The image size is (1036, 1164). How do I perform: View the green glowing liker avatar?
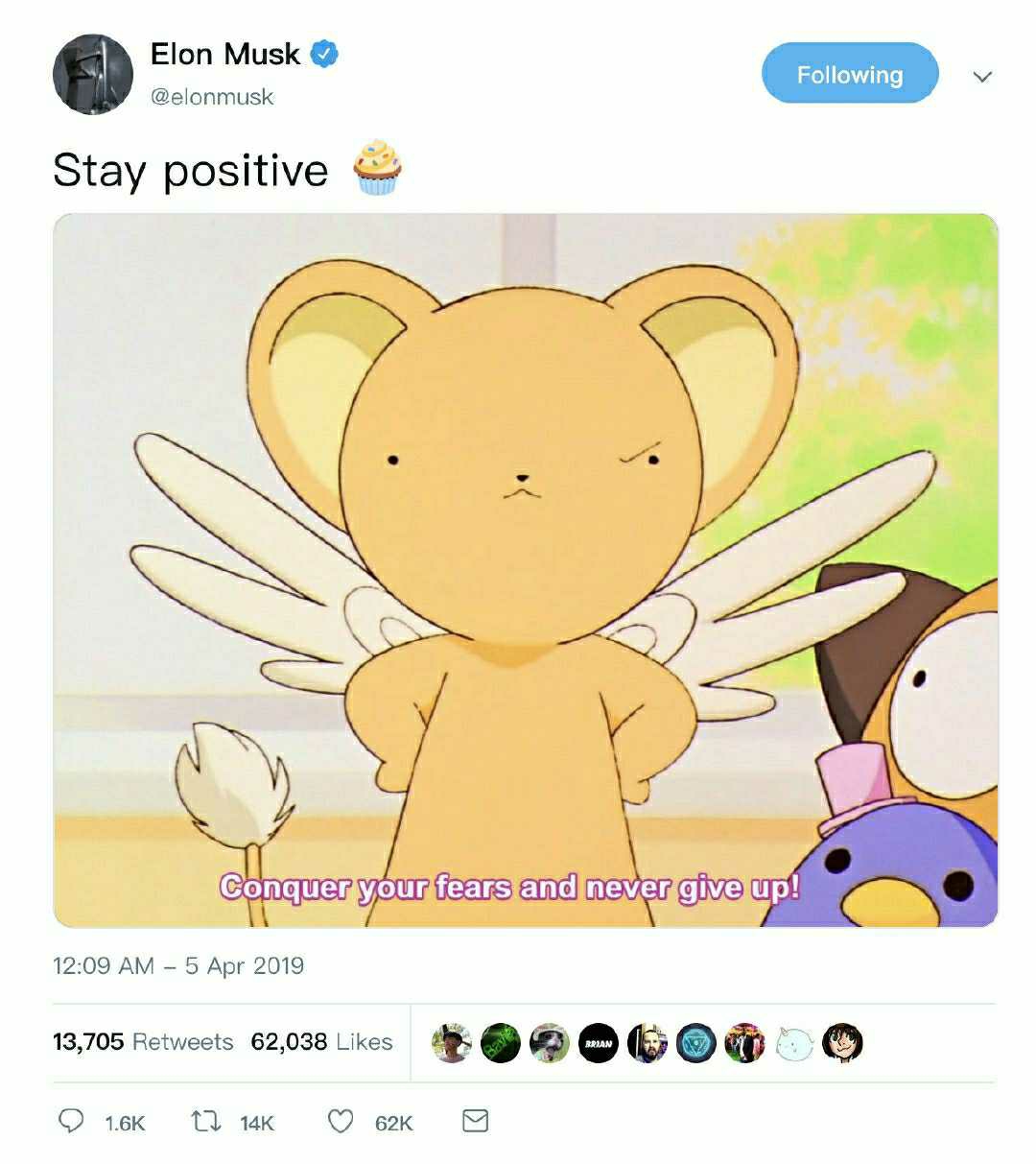click(x=501, y=1043)
